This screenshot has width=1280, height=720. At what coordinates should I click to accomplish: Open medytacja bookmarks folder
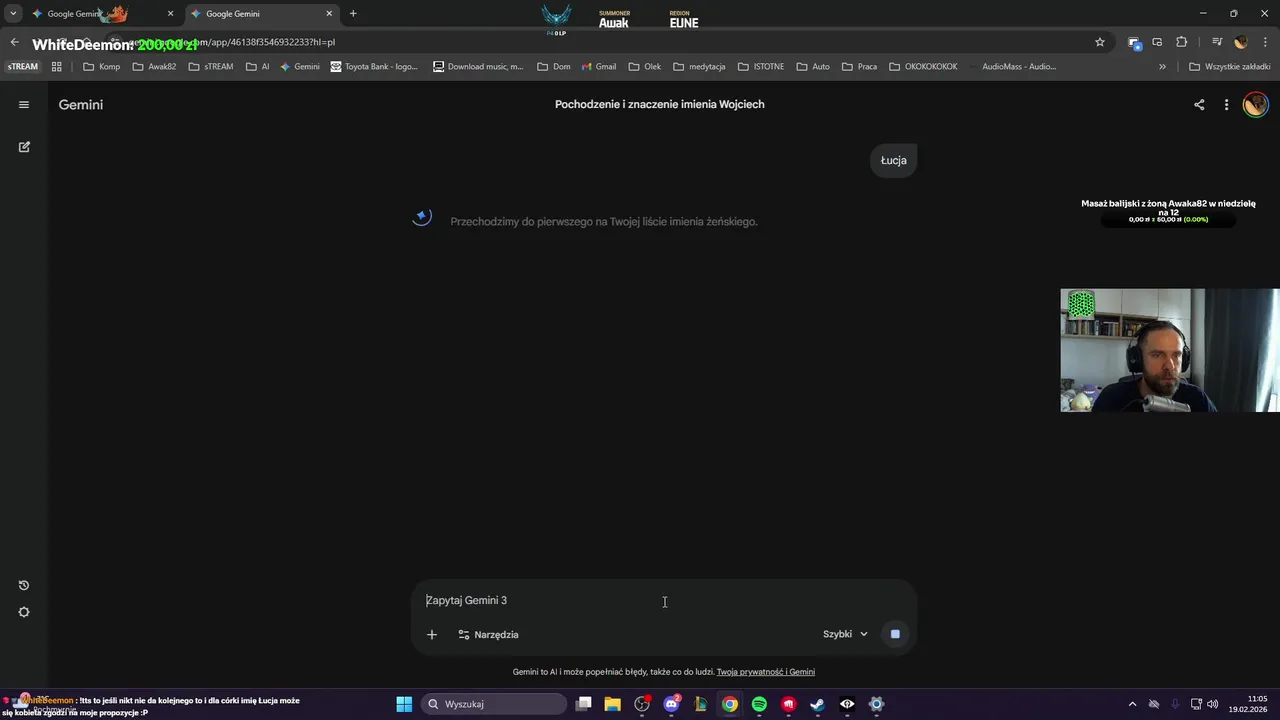(699, 67)
